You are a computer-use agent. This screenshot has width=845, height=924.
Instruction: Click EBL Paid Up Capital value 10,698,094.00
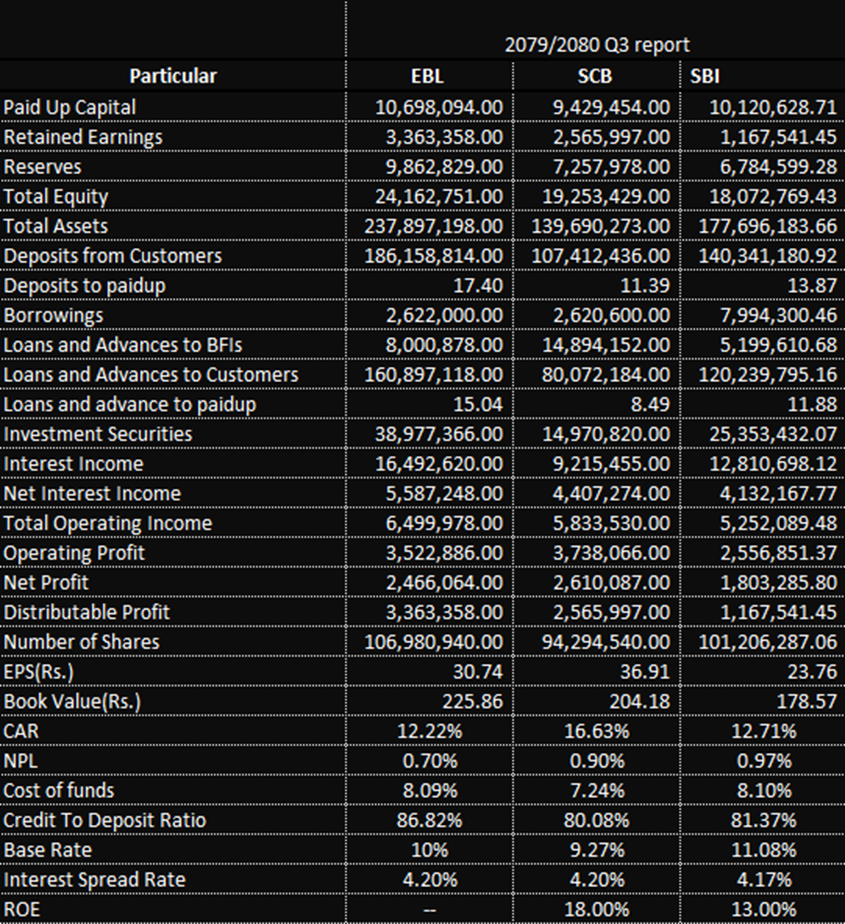(x=438, y=107)
